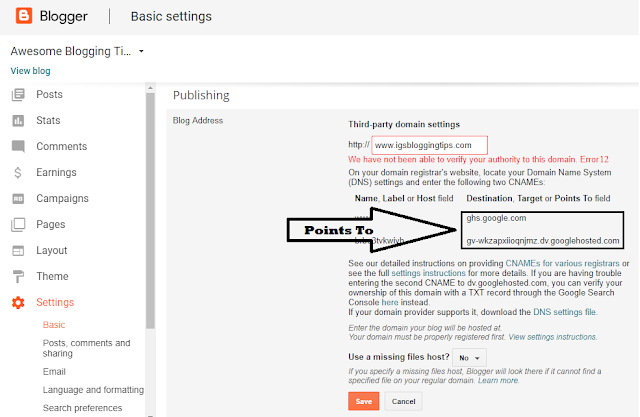Select the gv-wkzapxiioqnjmz.dv.googlehosted.com text
640x417 pixels.
543,241
